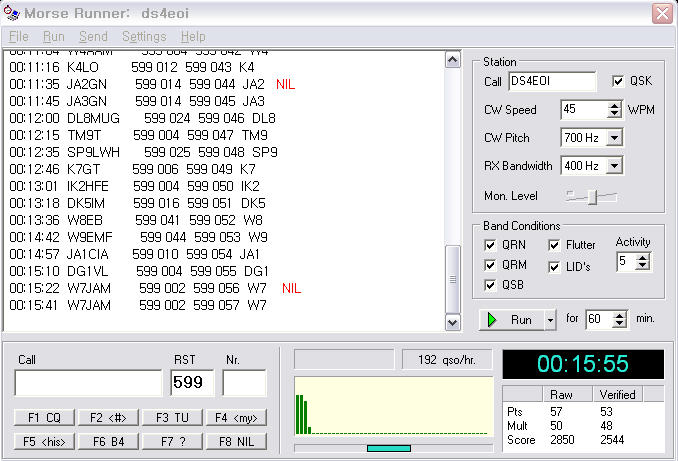678x461 pixels.
Task: Click the F5 <his> button
Action: pos(44,442)
